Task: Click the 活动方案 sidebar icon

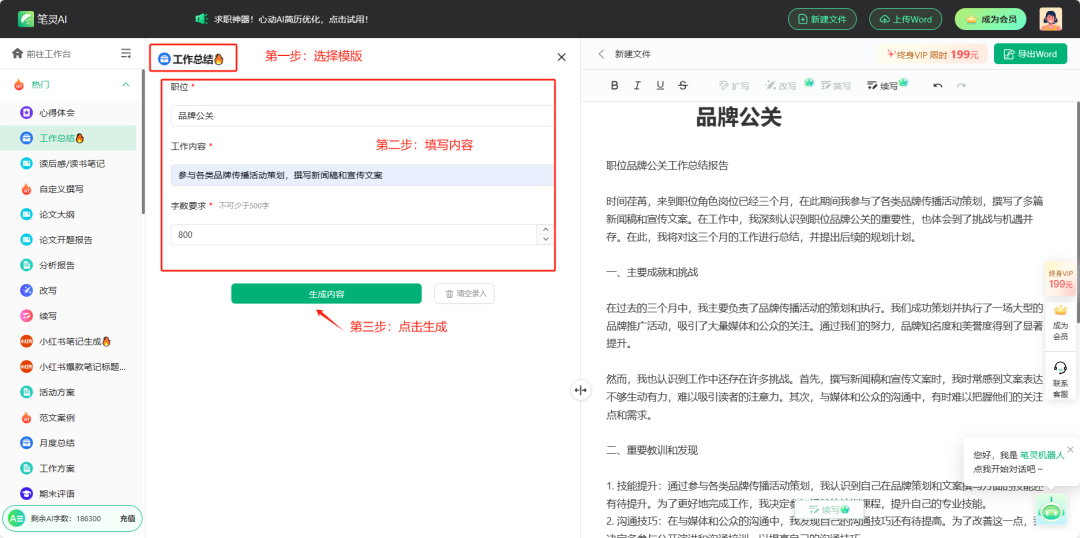Action: coord(26,392)
